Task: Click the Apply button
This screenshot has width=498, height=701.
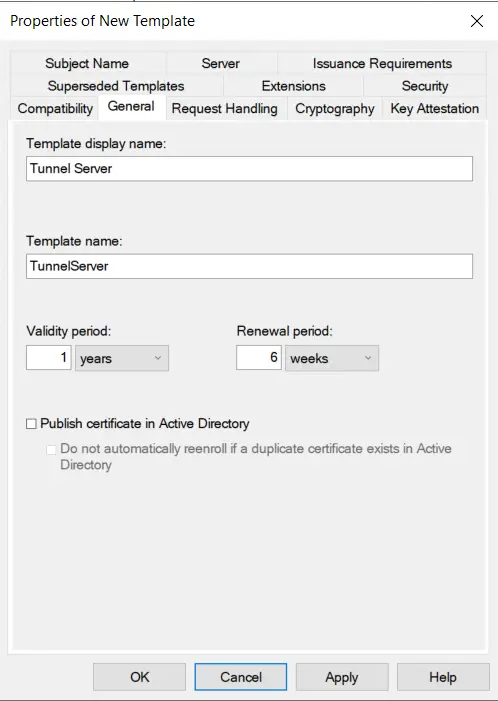Action: pos(342,677)
